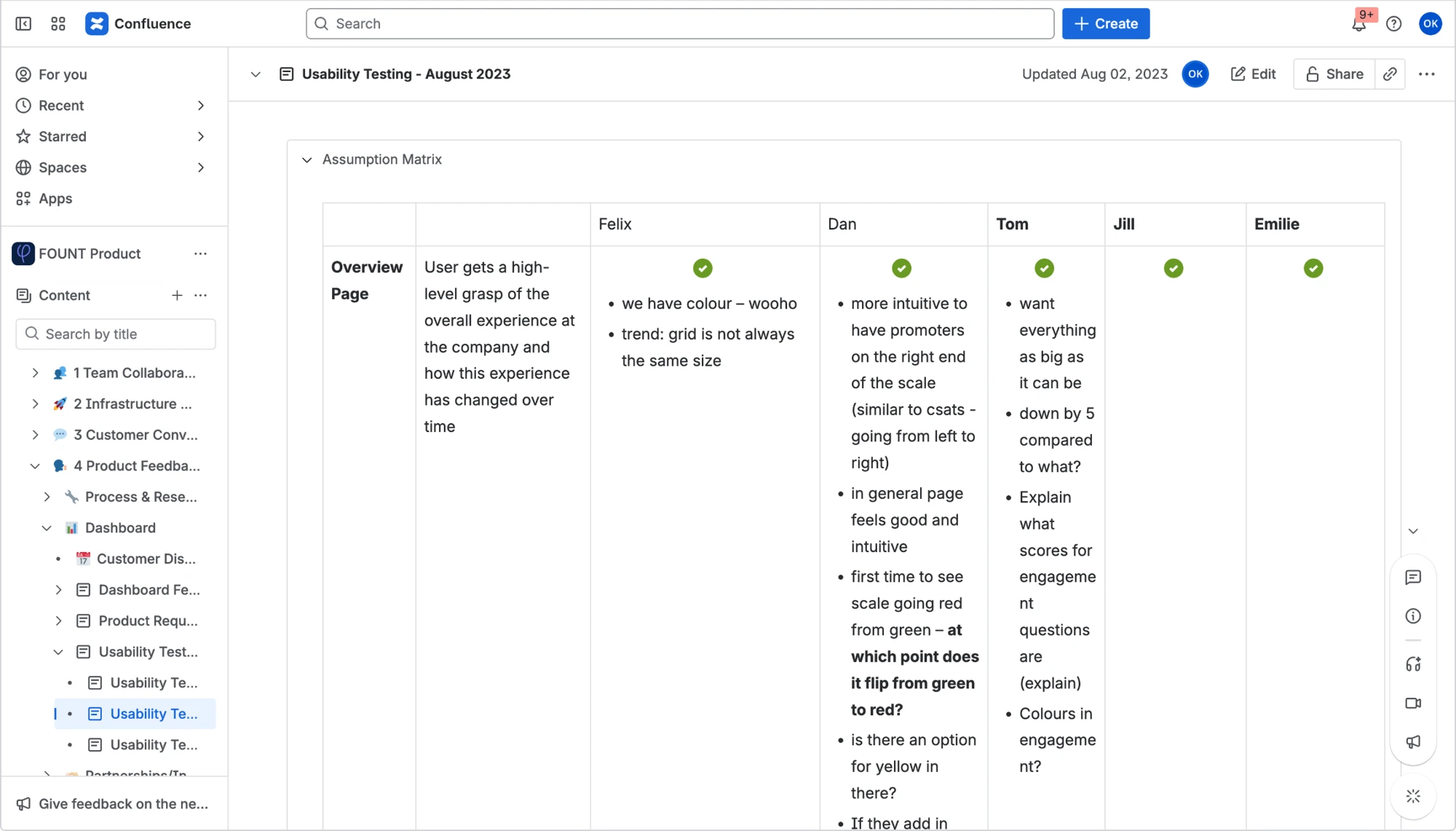Click the video camera icon in right rail
Viewport: 1456px width, 831px height.
tap(1413, 703)
